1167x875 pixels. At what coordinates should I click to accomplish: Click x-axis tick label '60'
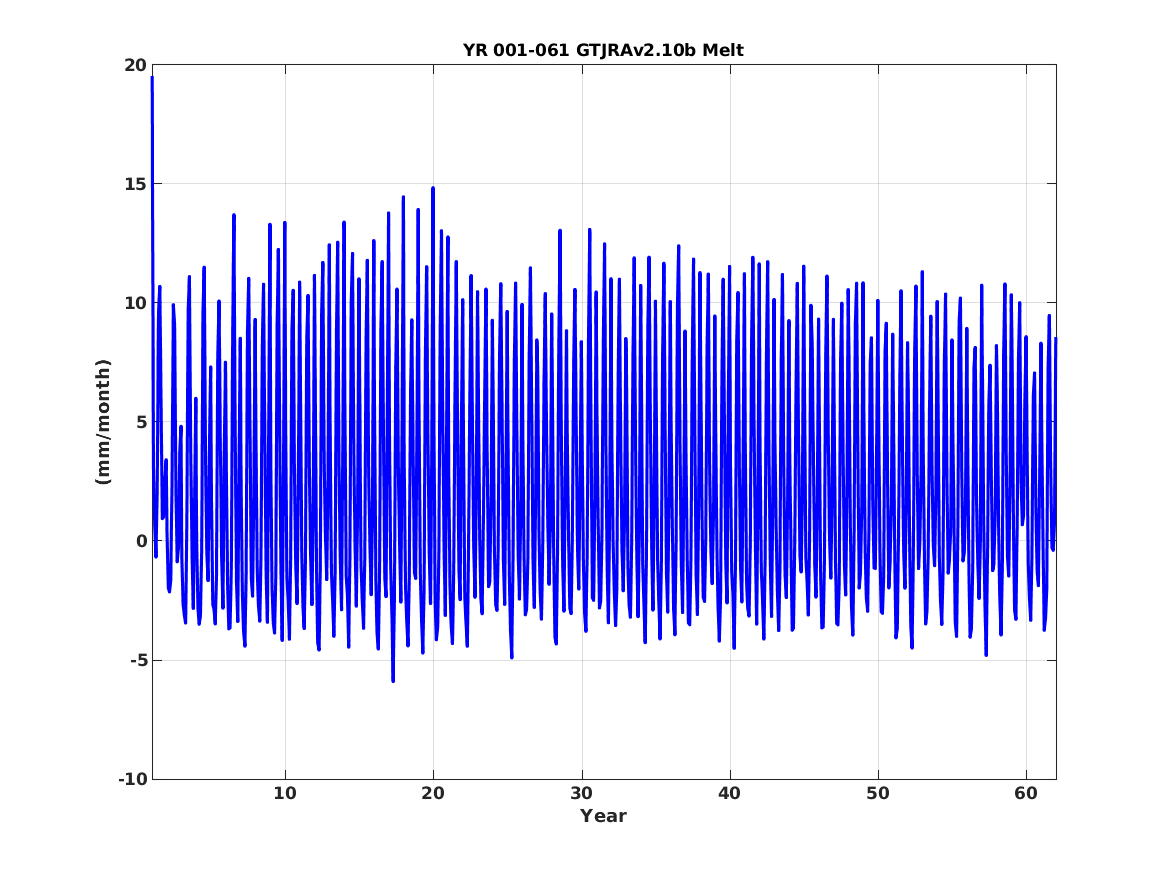click(1026, 793)
